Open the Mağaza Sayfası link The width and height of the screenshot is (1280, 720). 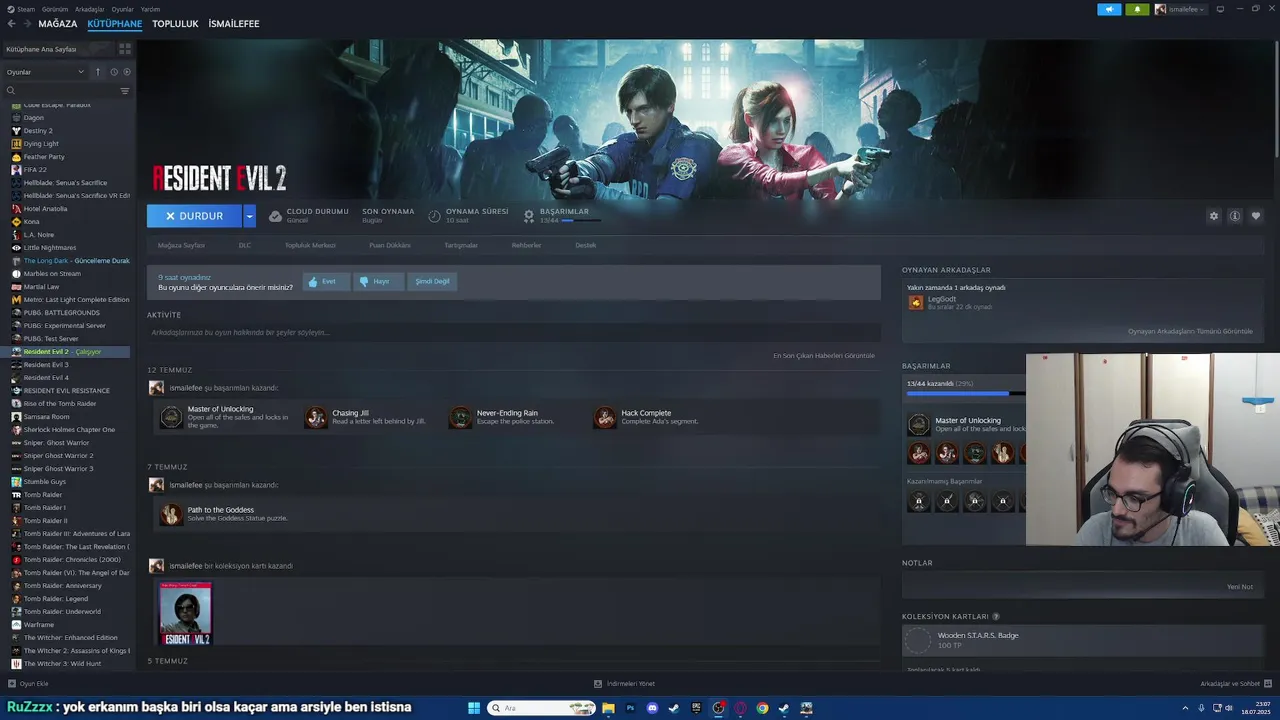[x=181, y=245]
